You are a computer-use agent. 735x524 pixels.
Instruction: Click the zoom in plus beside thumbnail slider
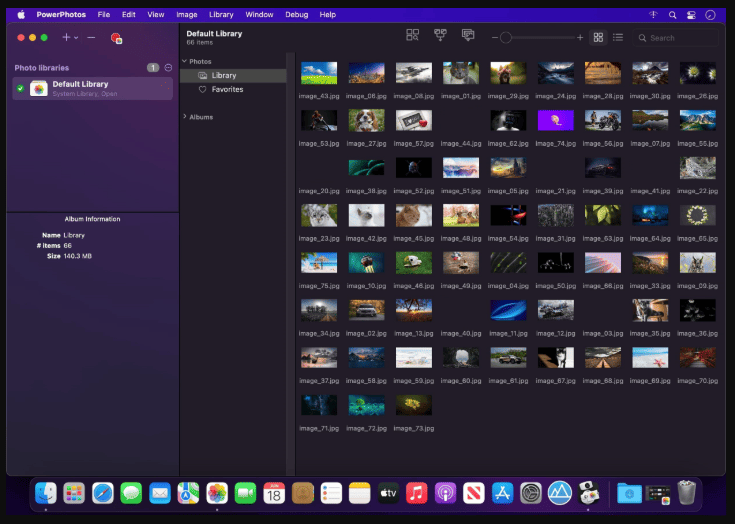click(x=580, y=37)
